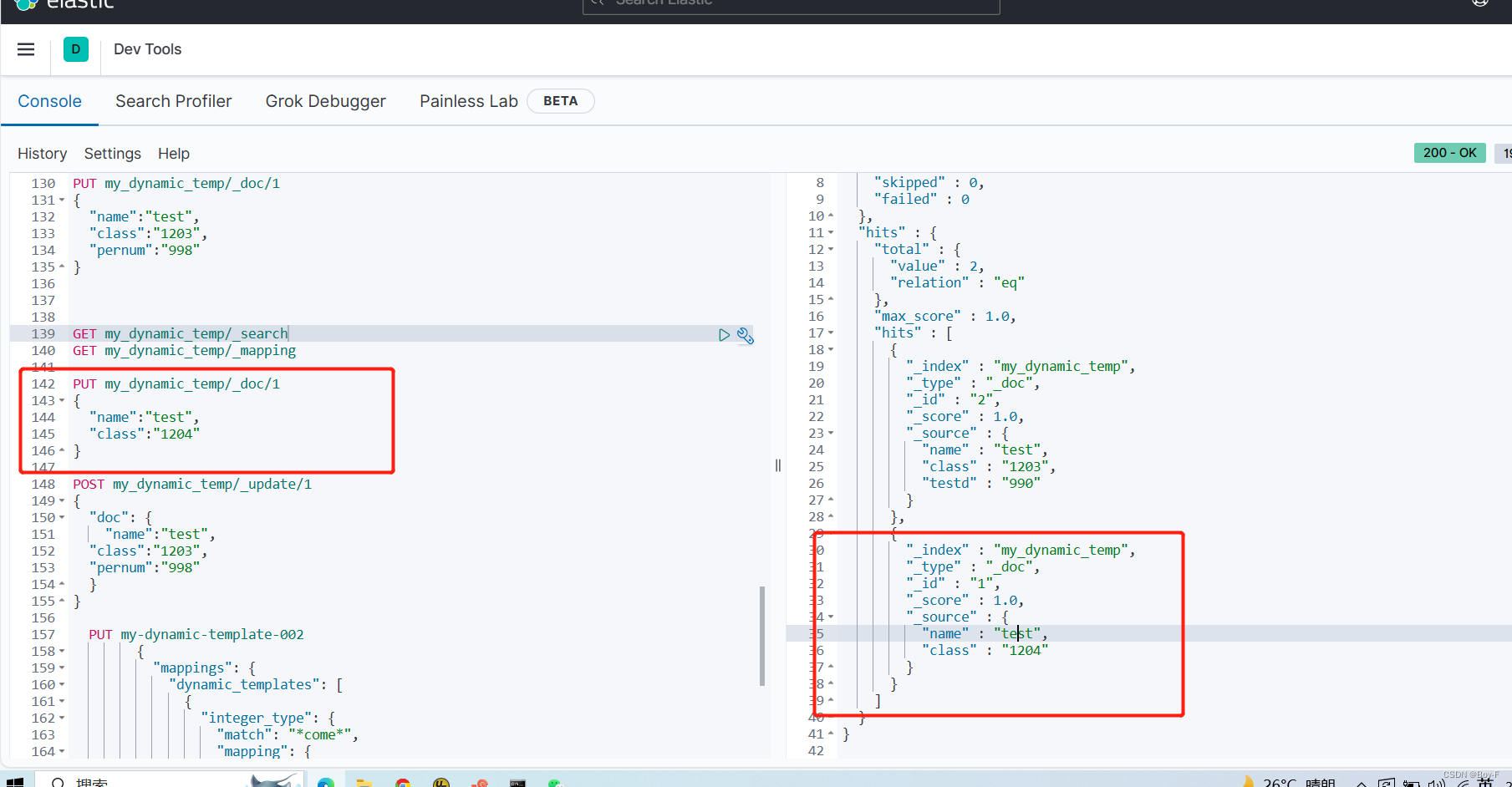
Task: Click the Windows Start button
Action: click(x=15, y=782)
